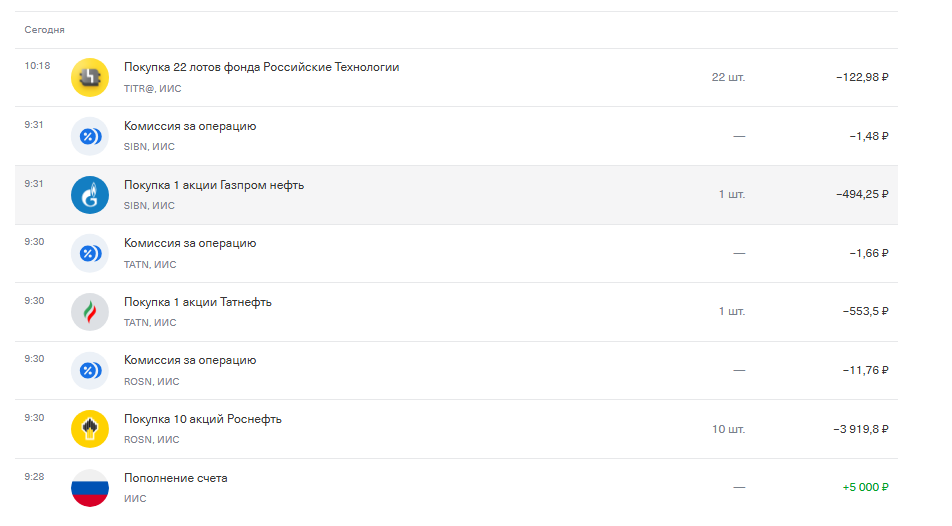Open Покупка 1 акции Газпром нефть
Screen dimensions: 952x526
(x=214, y=185)
